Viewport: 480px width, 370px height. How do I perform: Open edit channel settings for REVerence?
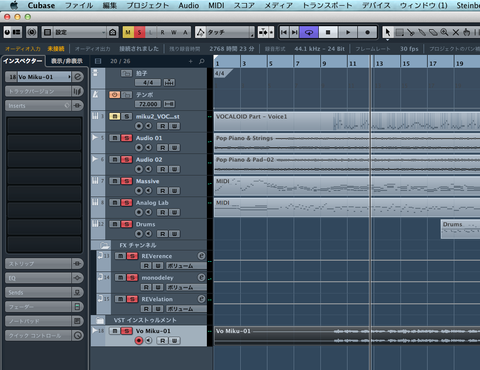(x=201, y=256)
